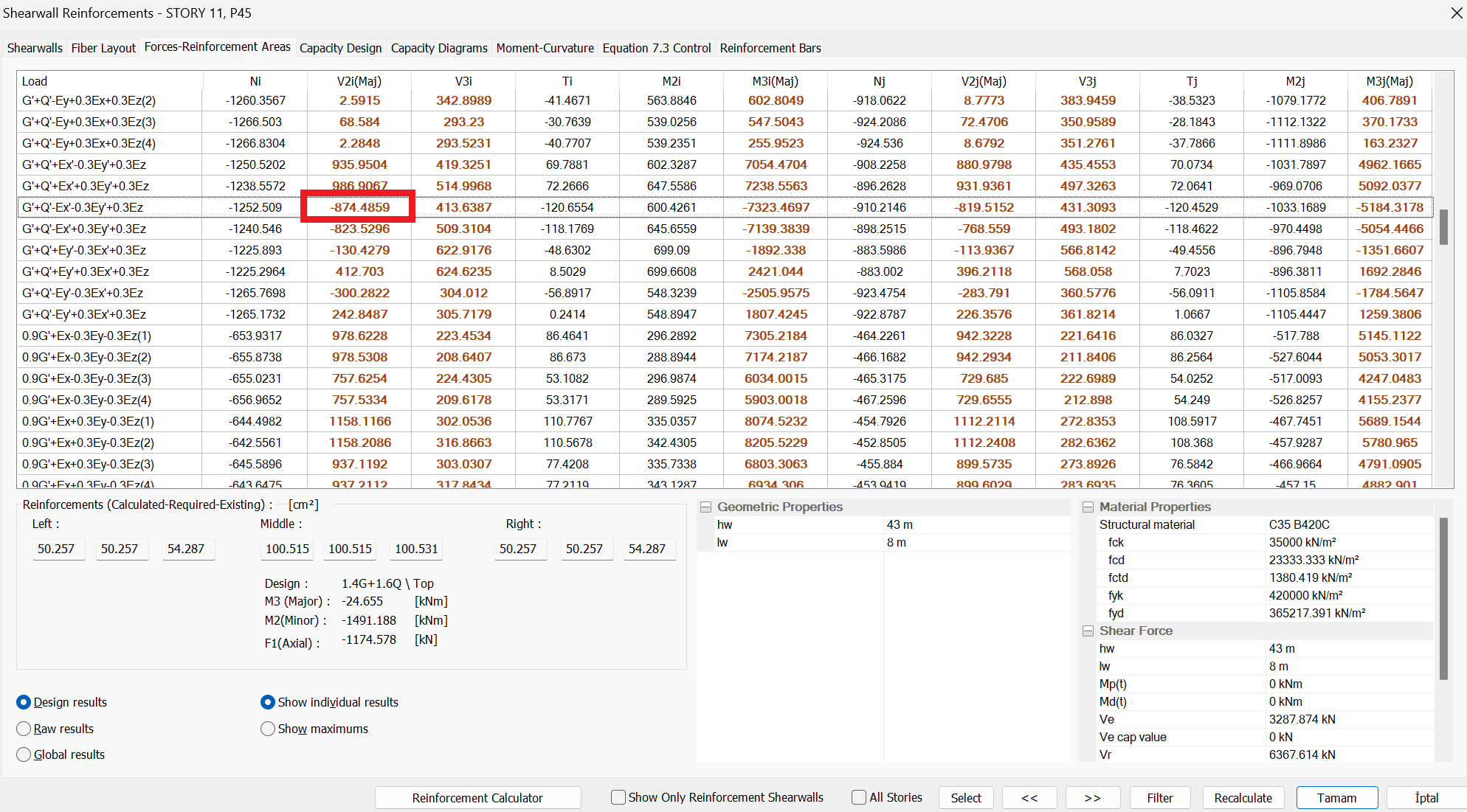Open the Moment-Curvature tab

(545, 48)
